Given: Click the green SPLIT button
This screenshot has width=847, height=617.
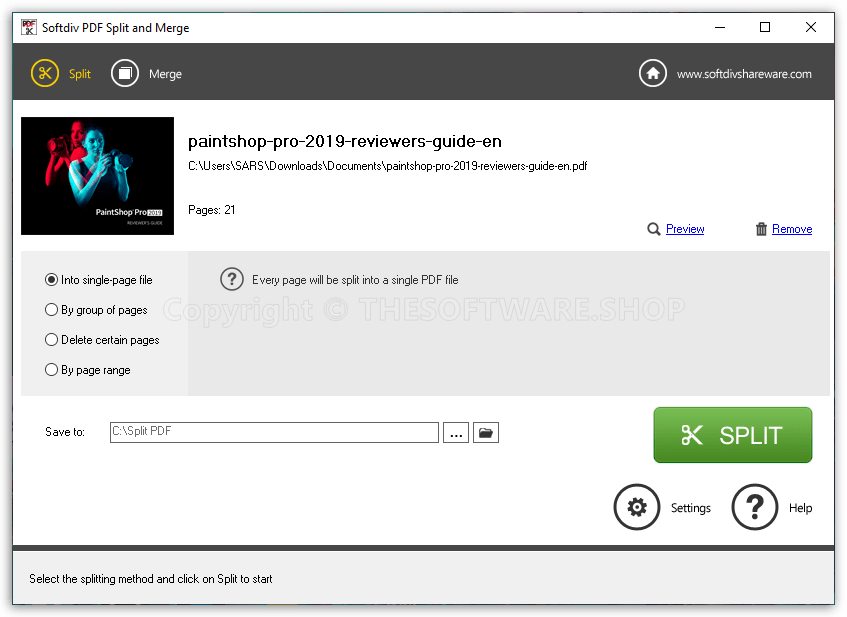Looking at the screenshot, I should coord(732,435).
